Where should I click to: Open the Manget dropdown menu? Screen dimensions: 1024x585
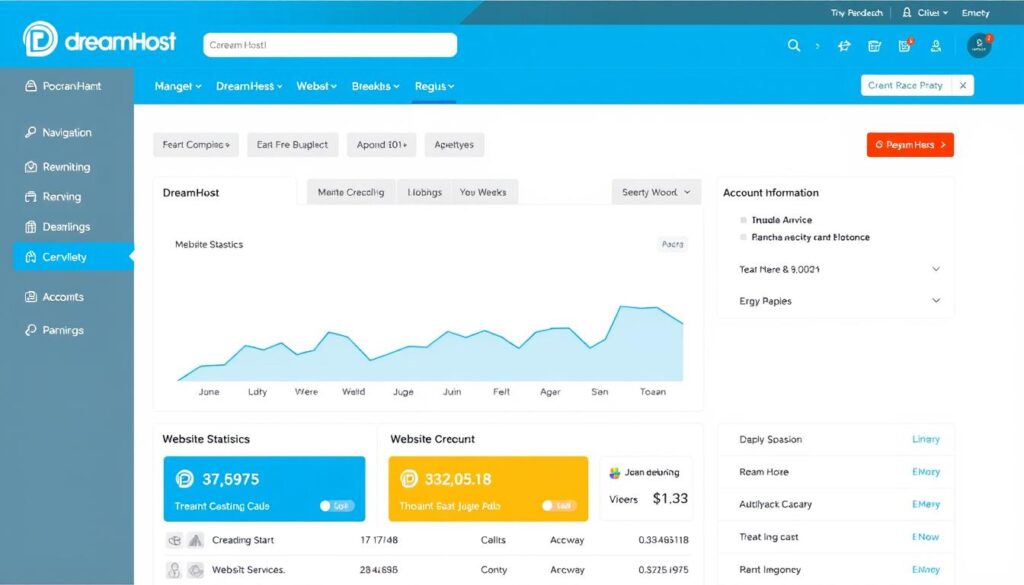pyautogui.click(x=178, y=86)
